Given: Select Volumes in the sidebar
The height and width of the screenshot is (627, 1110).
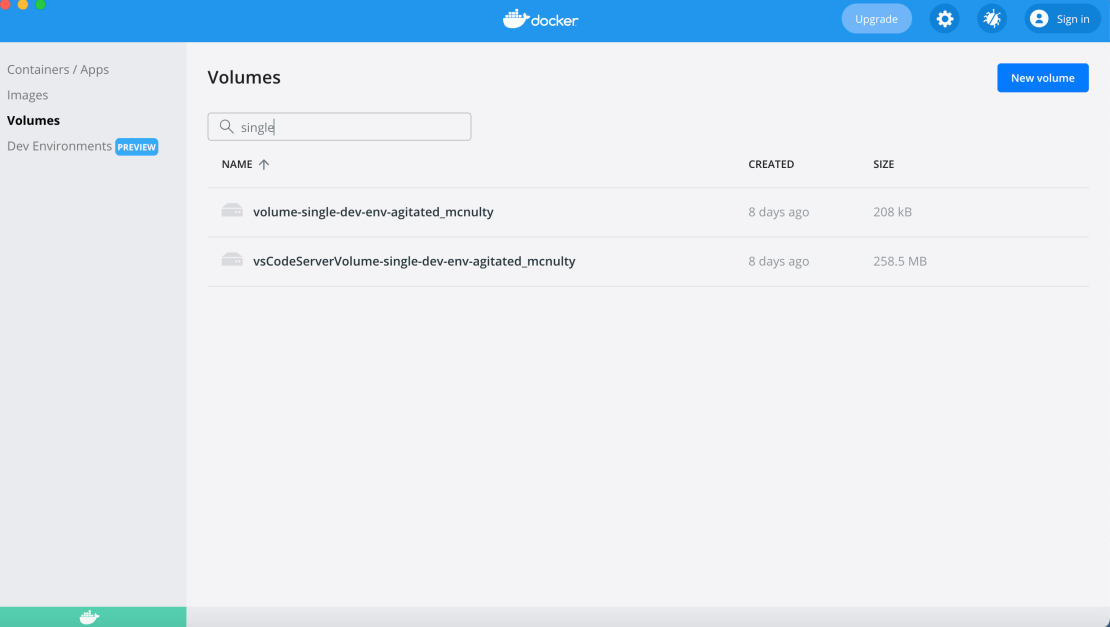Looking at the screenshot, I should coord(33,120).
